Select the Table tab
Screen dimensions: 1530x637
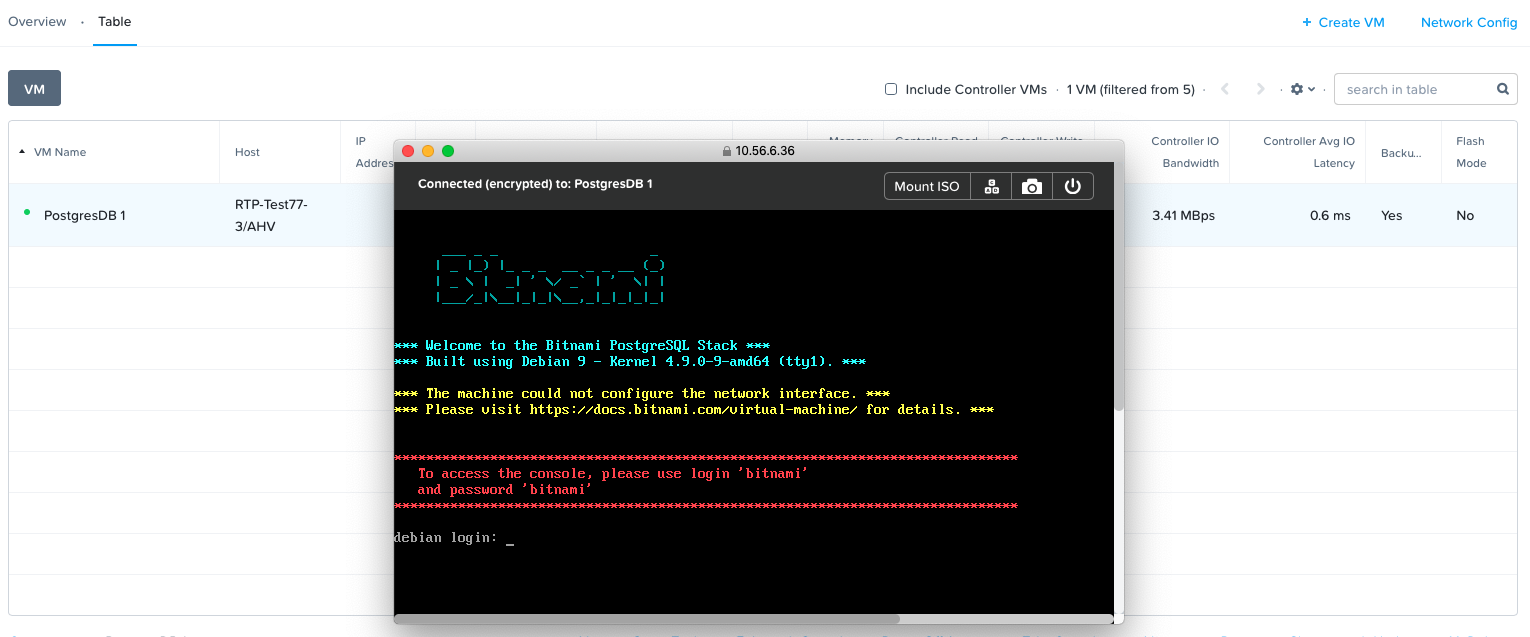point(115,21)
